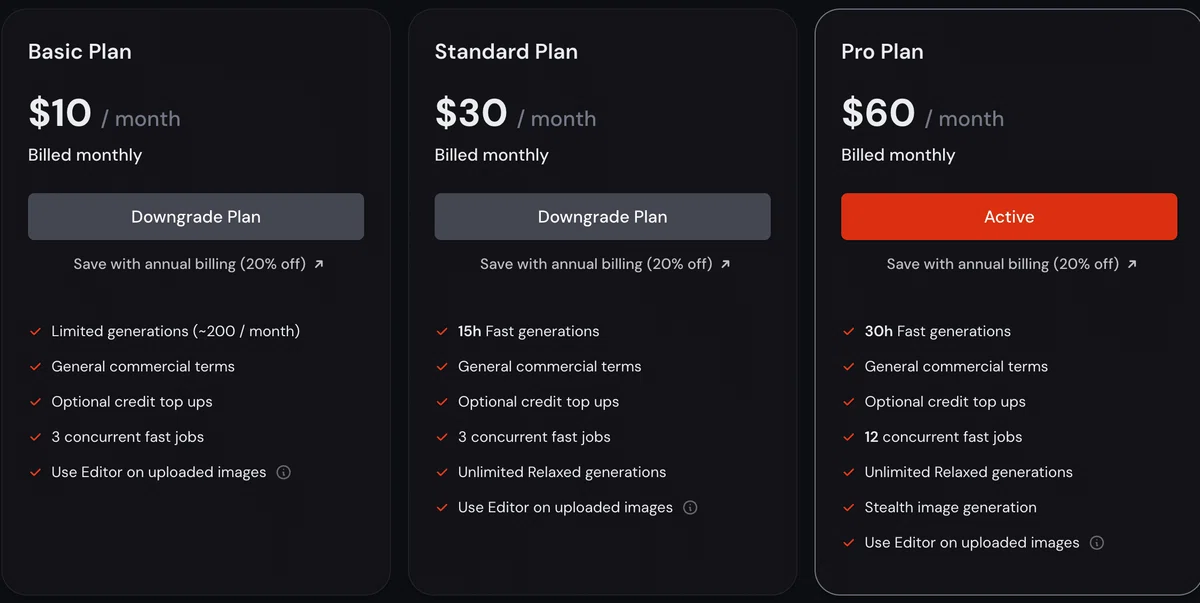Click Downgrade Plan button under Standard Plan
This screenshot has height=603, width=1200.
pyautogui.click(x=602, y=217)
